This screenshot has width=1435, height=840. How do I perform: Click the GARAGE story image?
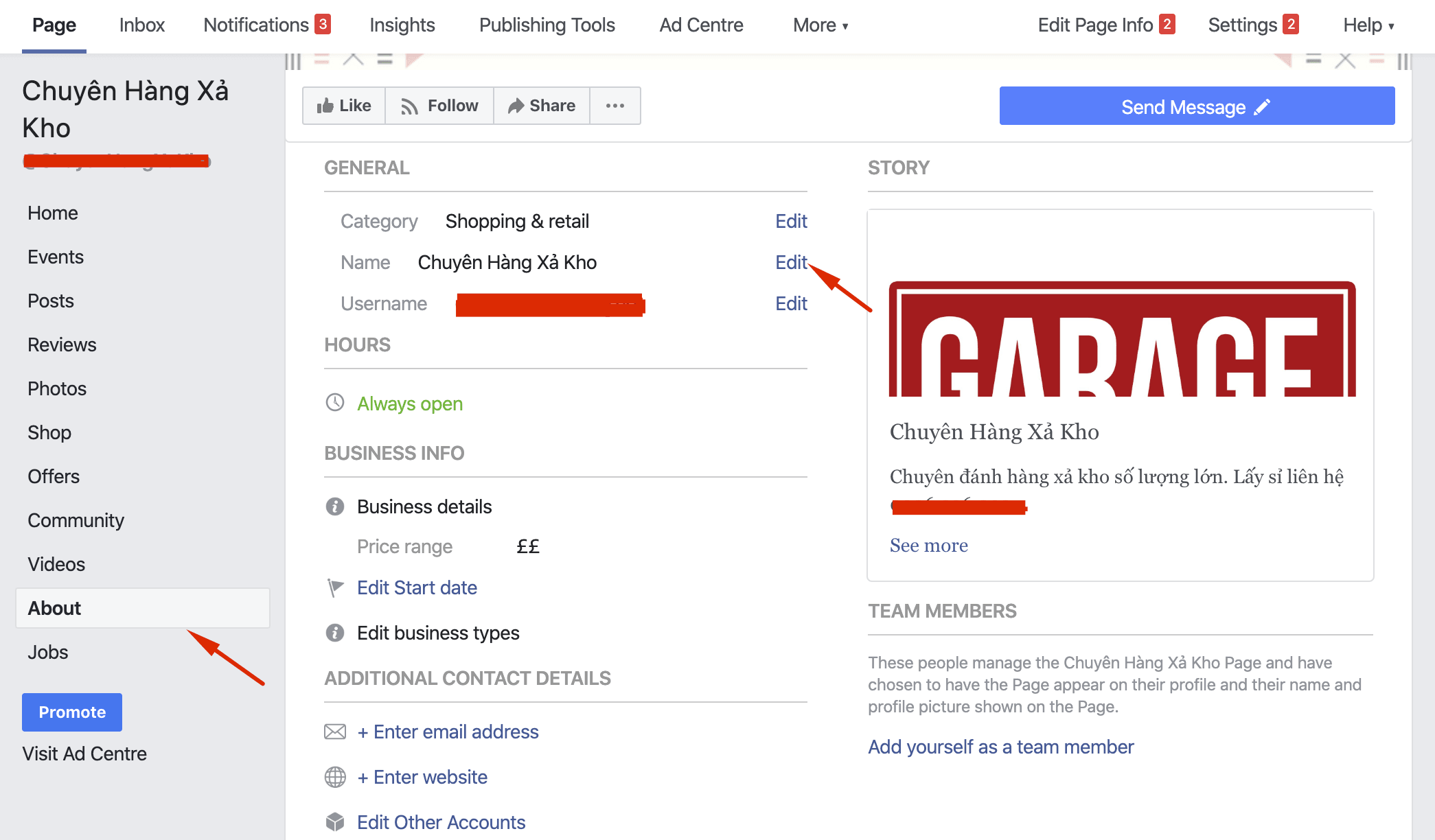pyautogui.click(x=1122, y=338)
